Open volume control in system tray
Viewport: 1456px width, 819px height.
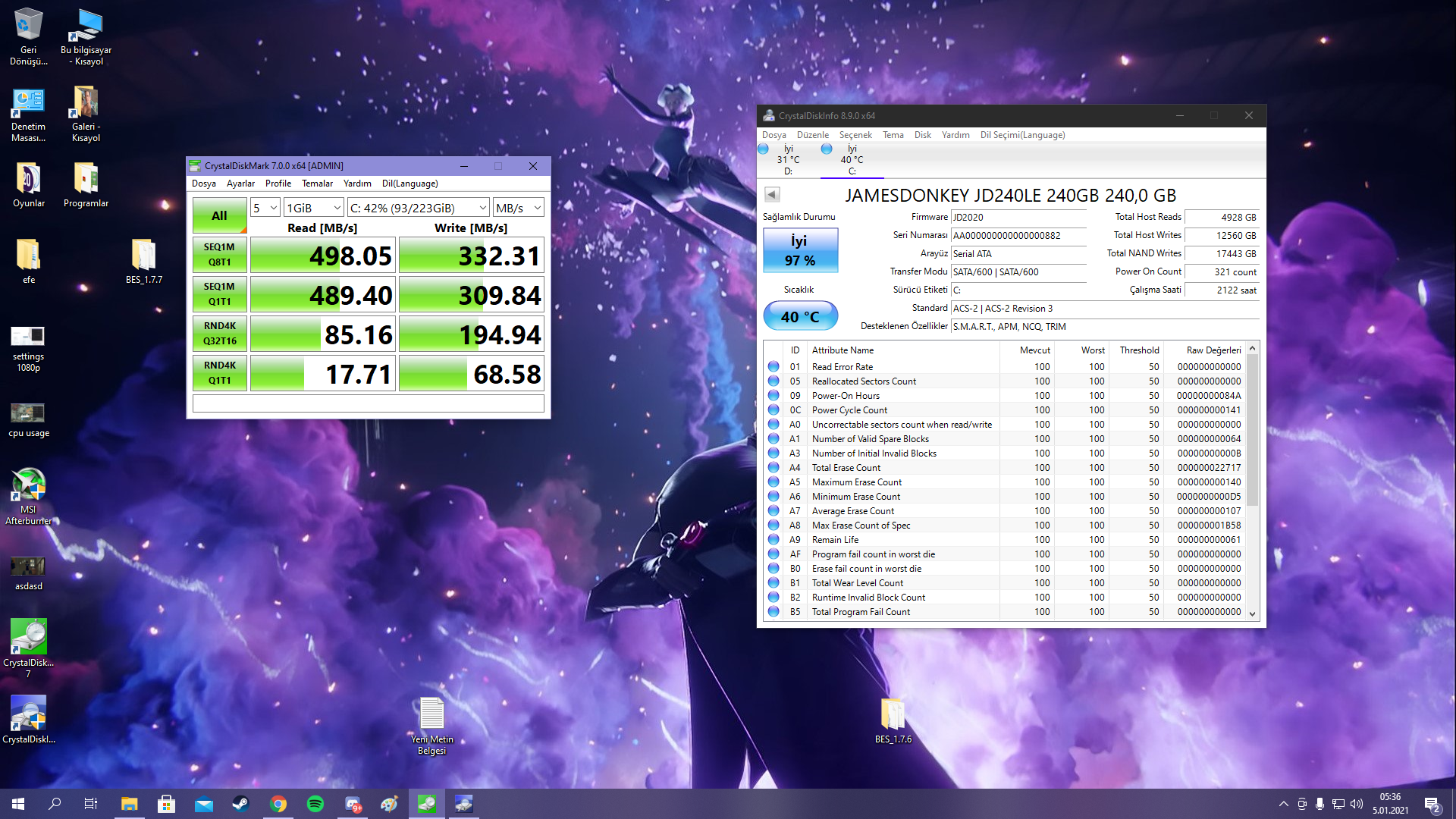click(1357, 804)
